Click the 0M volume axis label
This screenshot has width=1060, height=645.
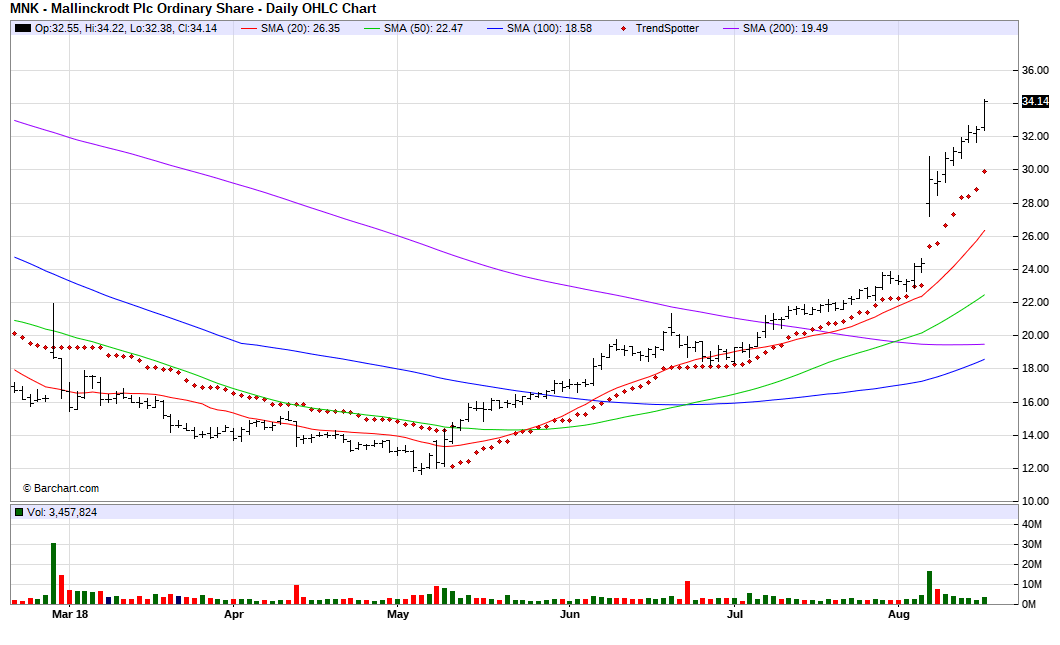point(1029,604)
